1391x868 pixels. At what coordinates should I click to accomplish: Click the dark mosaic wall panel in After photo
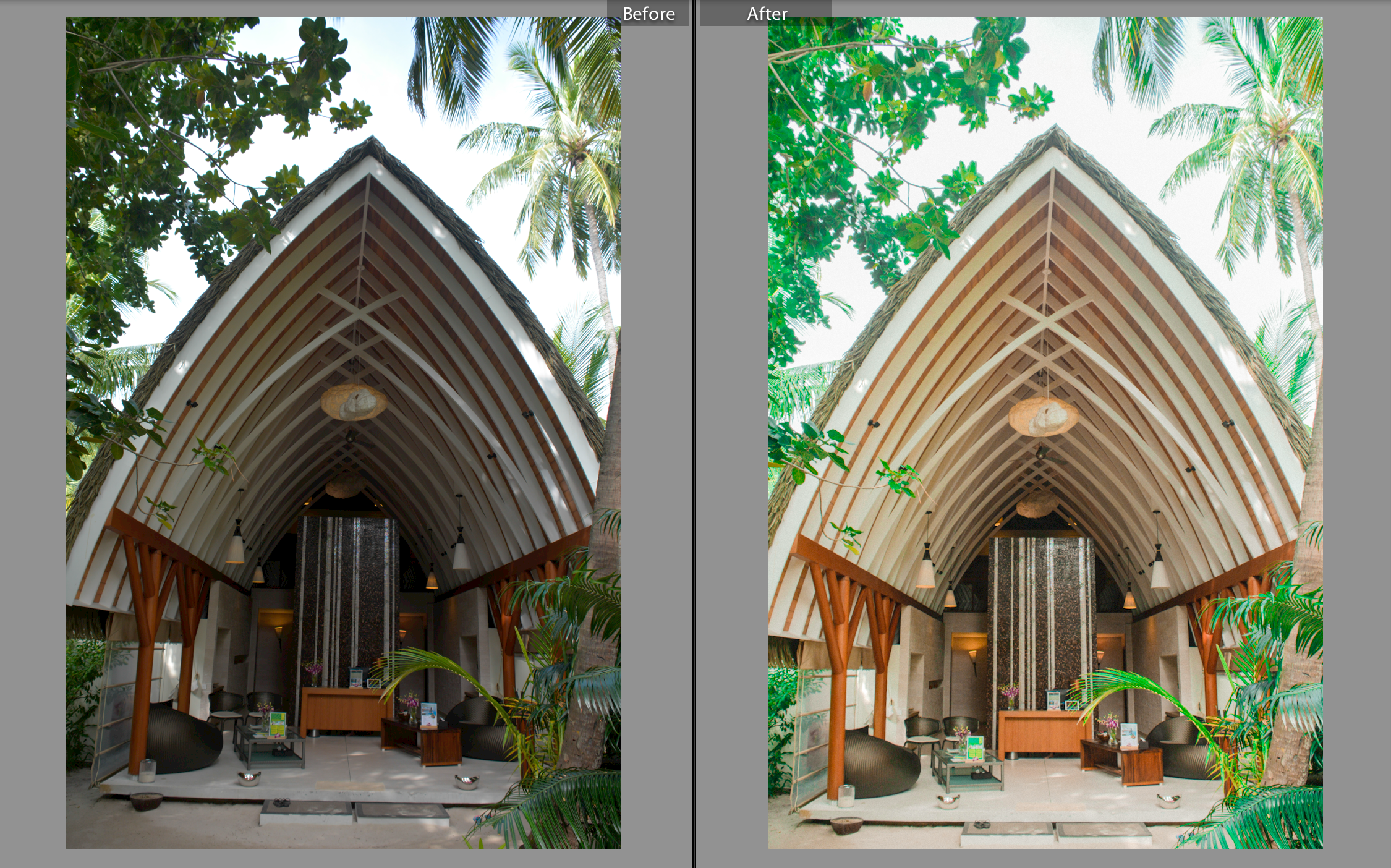pyautogui.click(x=1042, y=612)
